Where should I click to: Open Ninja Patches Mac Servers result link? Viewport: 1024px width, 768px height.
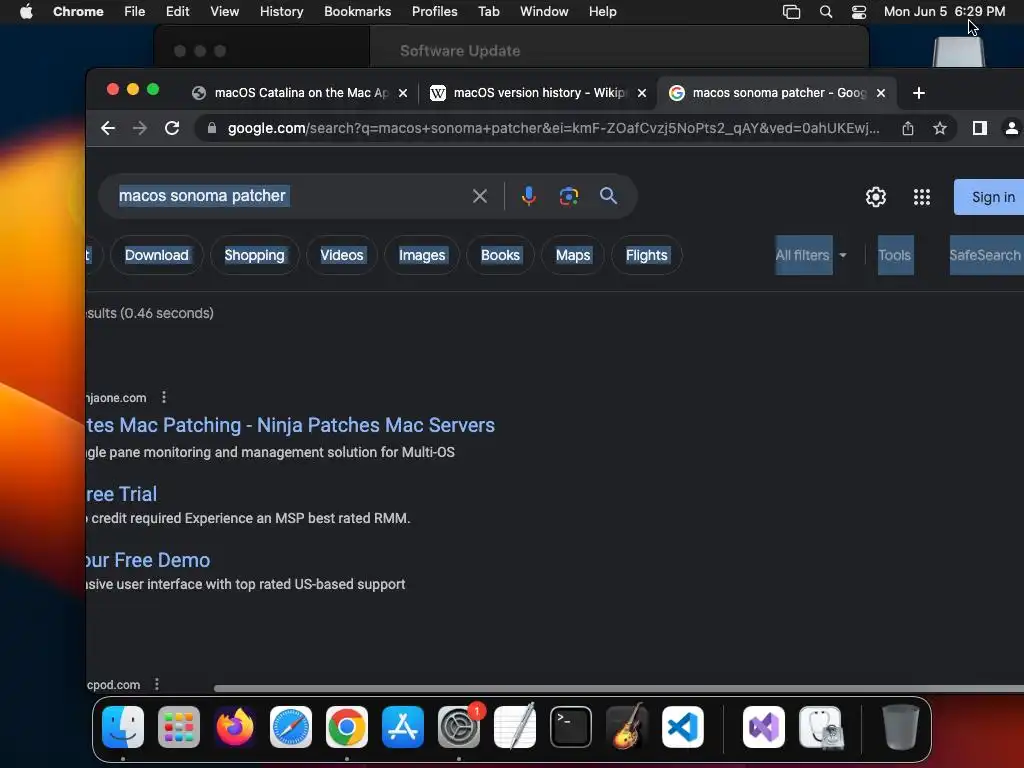point(291,425)
